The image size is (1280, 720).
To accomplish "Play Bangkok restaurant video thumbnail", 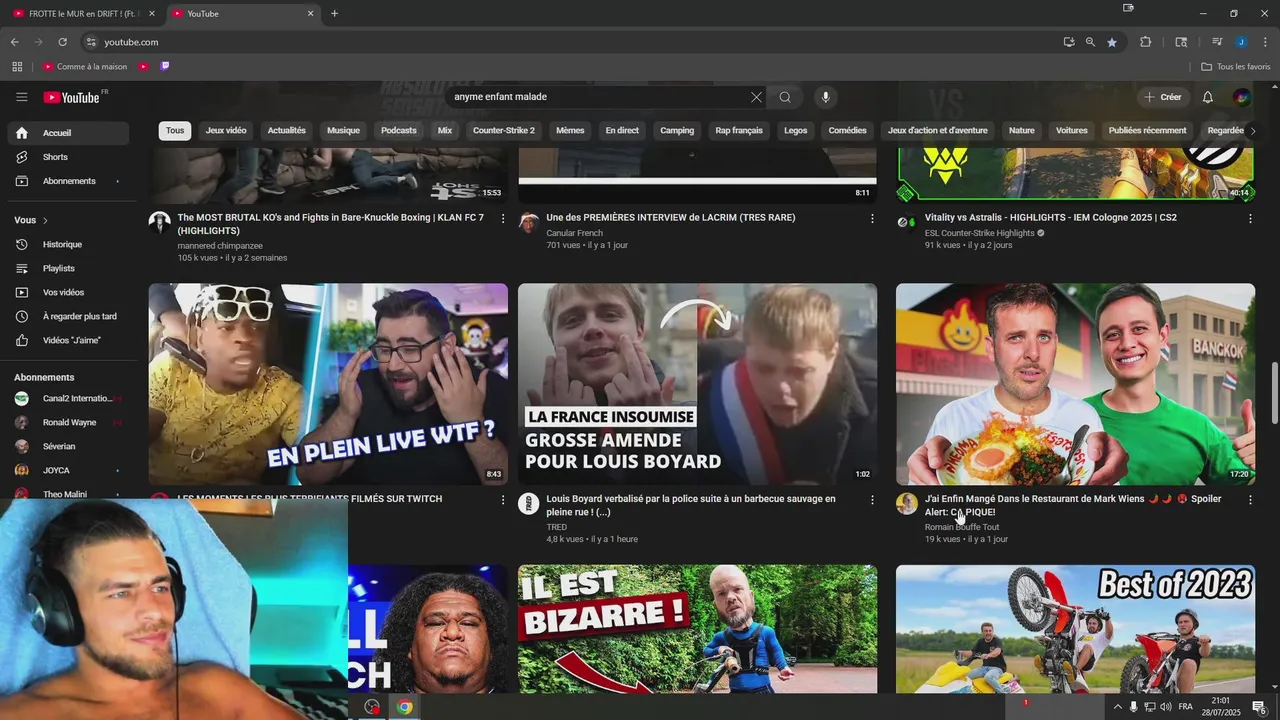I will click(x=1075, y=384).
